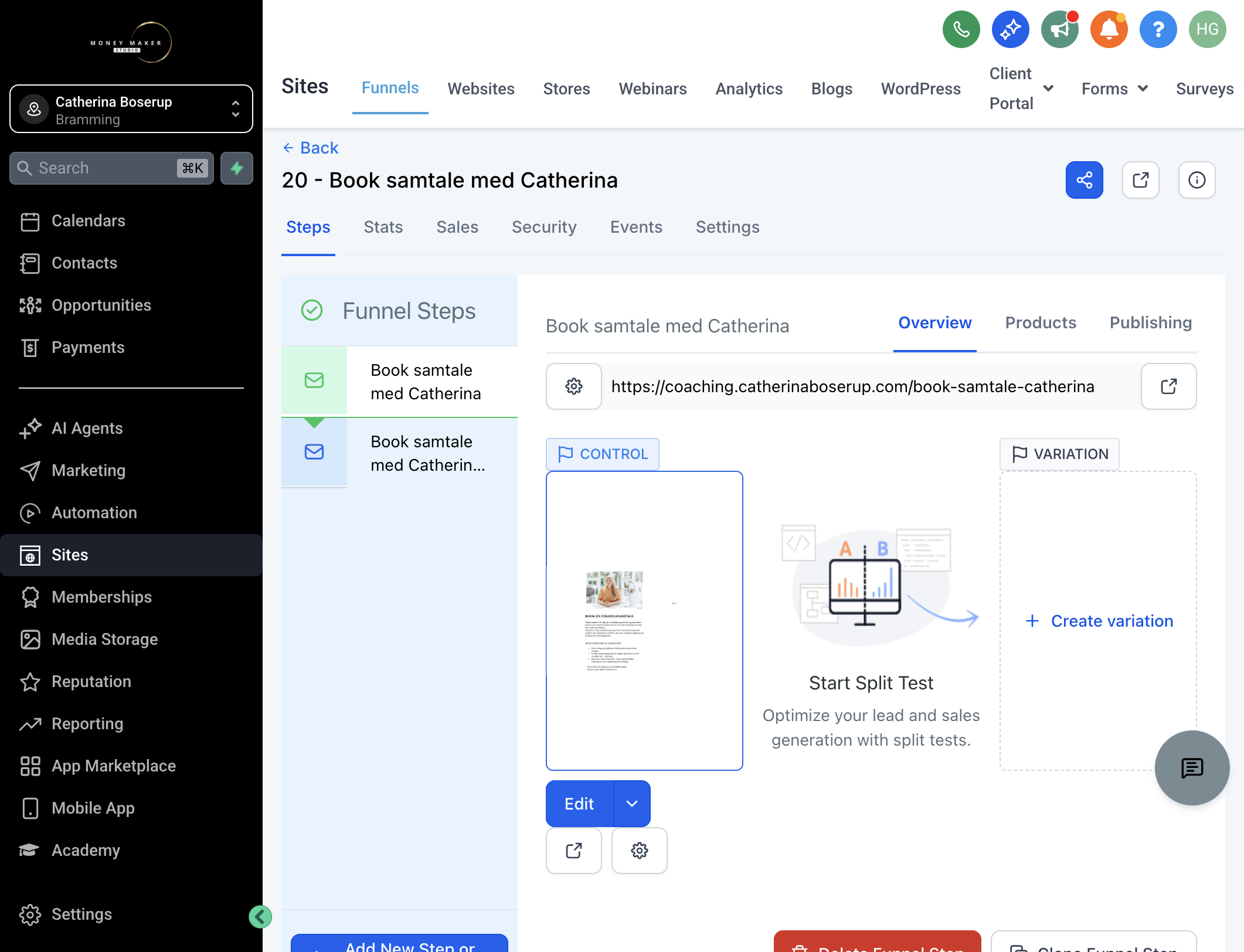Click the control page thumbnail preview
The image size is (1244, 952).
pos(644,621)
